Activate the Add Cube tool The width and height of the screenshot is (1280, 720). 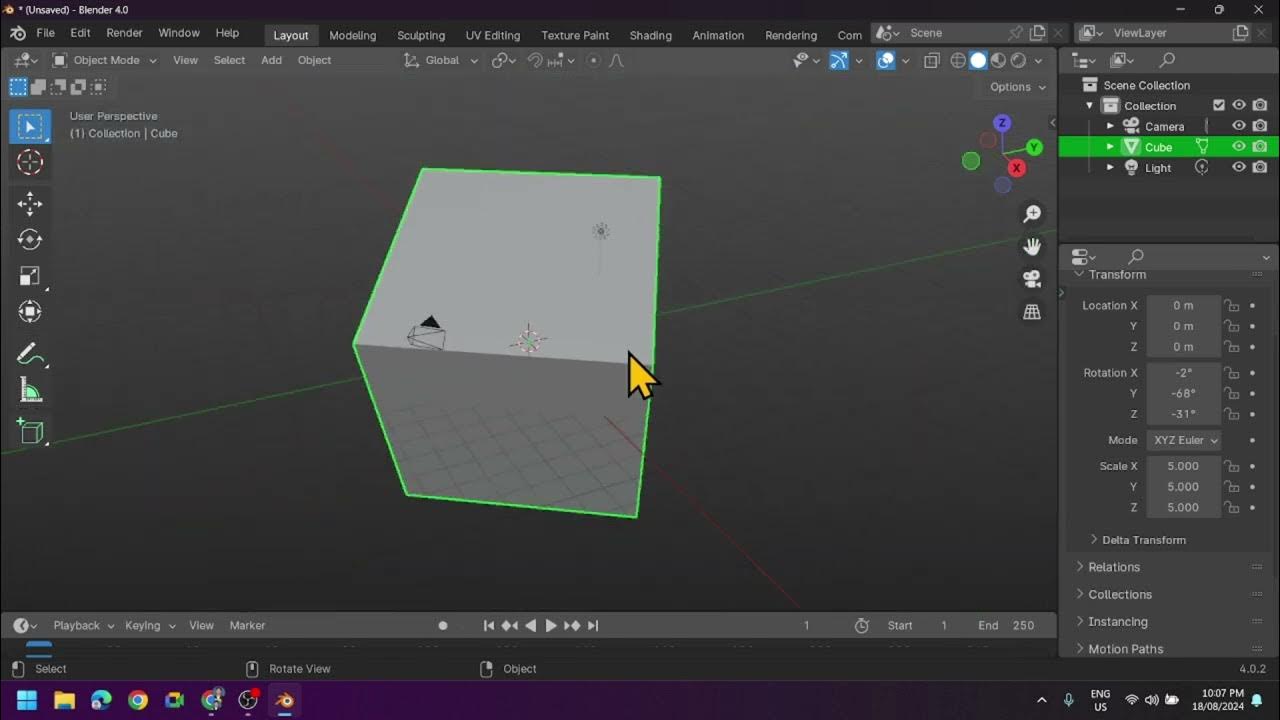(x=30, y=431)
